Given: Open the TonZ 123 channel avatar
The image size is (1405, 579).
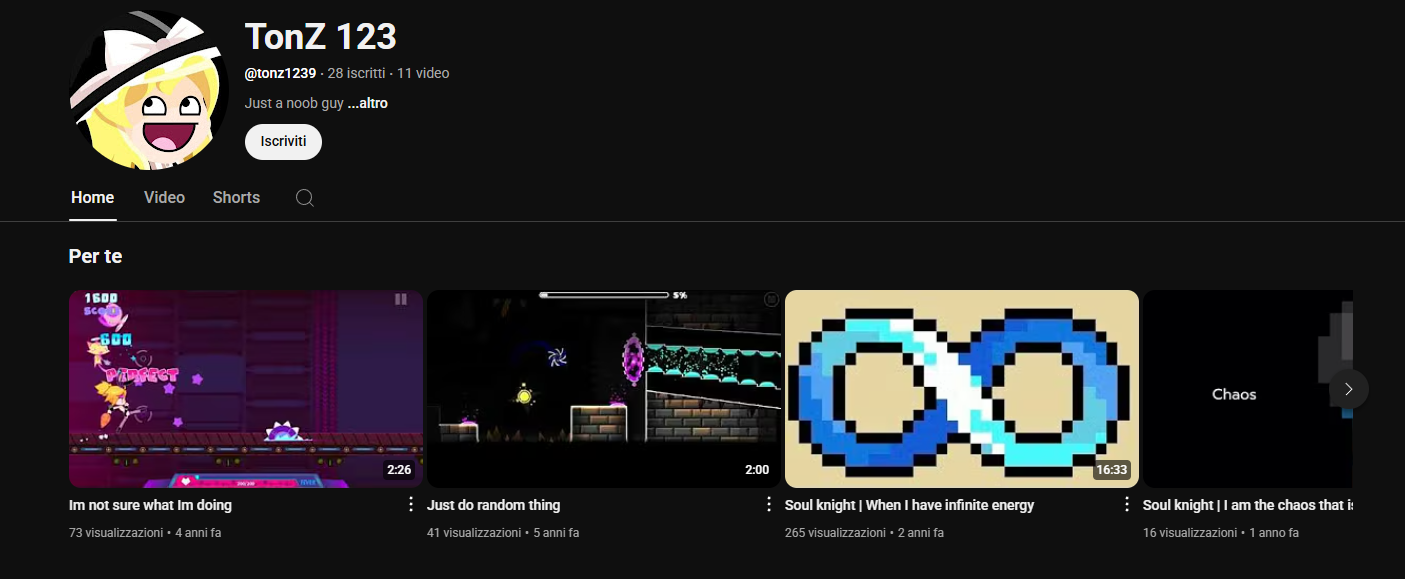Looking at the screenshot, I should tap(149, 90).
